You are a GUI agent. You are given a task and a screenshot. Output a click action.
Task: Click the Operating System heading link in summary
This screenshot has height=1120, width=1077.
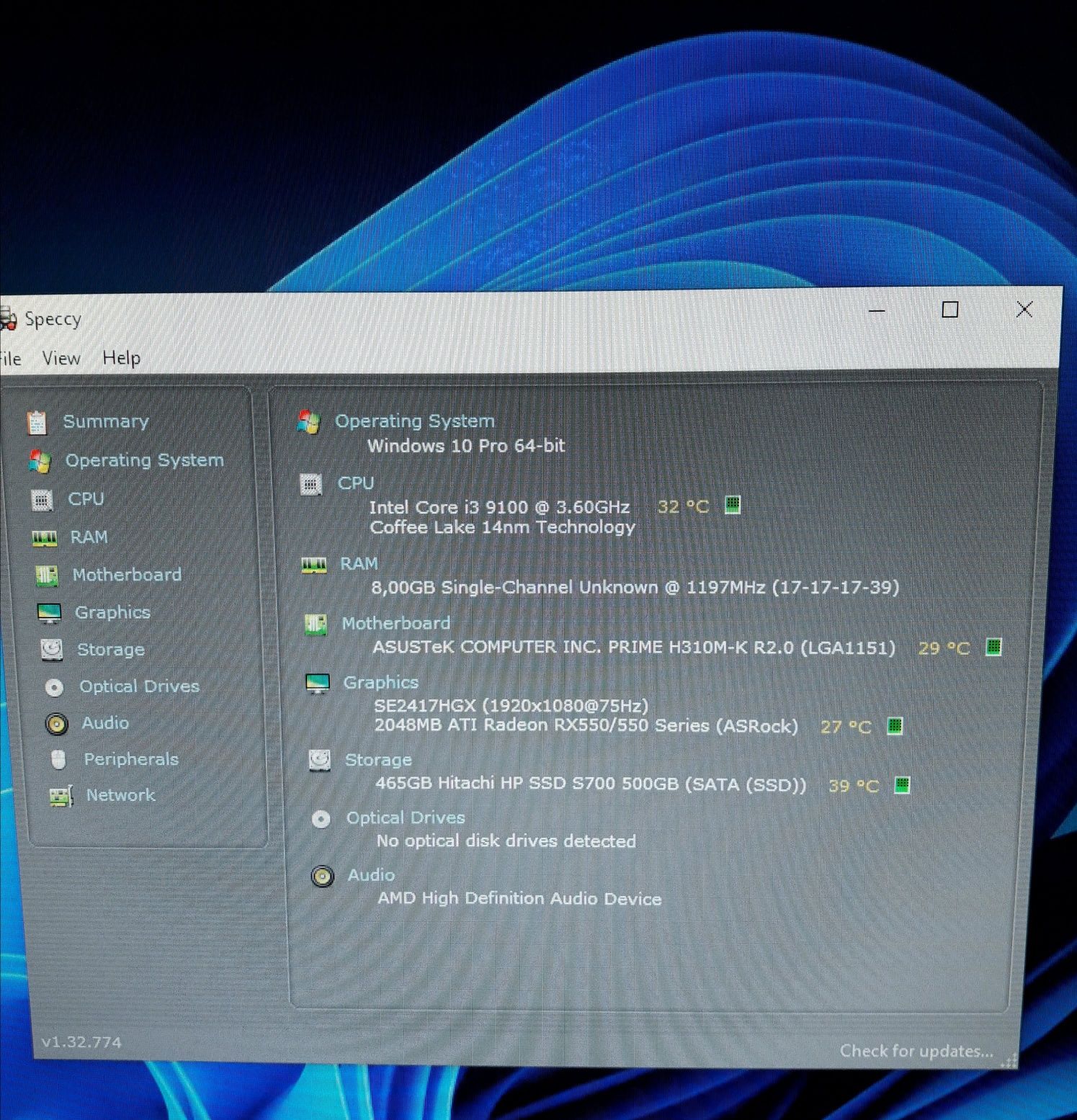point(415,421)
